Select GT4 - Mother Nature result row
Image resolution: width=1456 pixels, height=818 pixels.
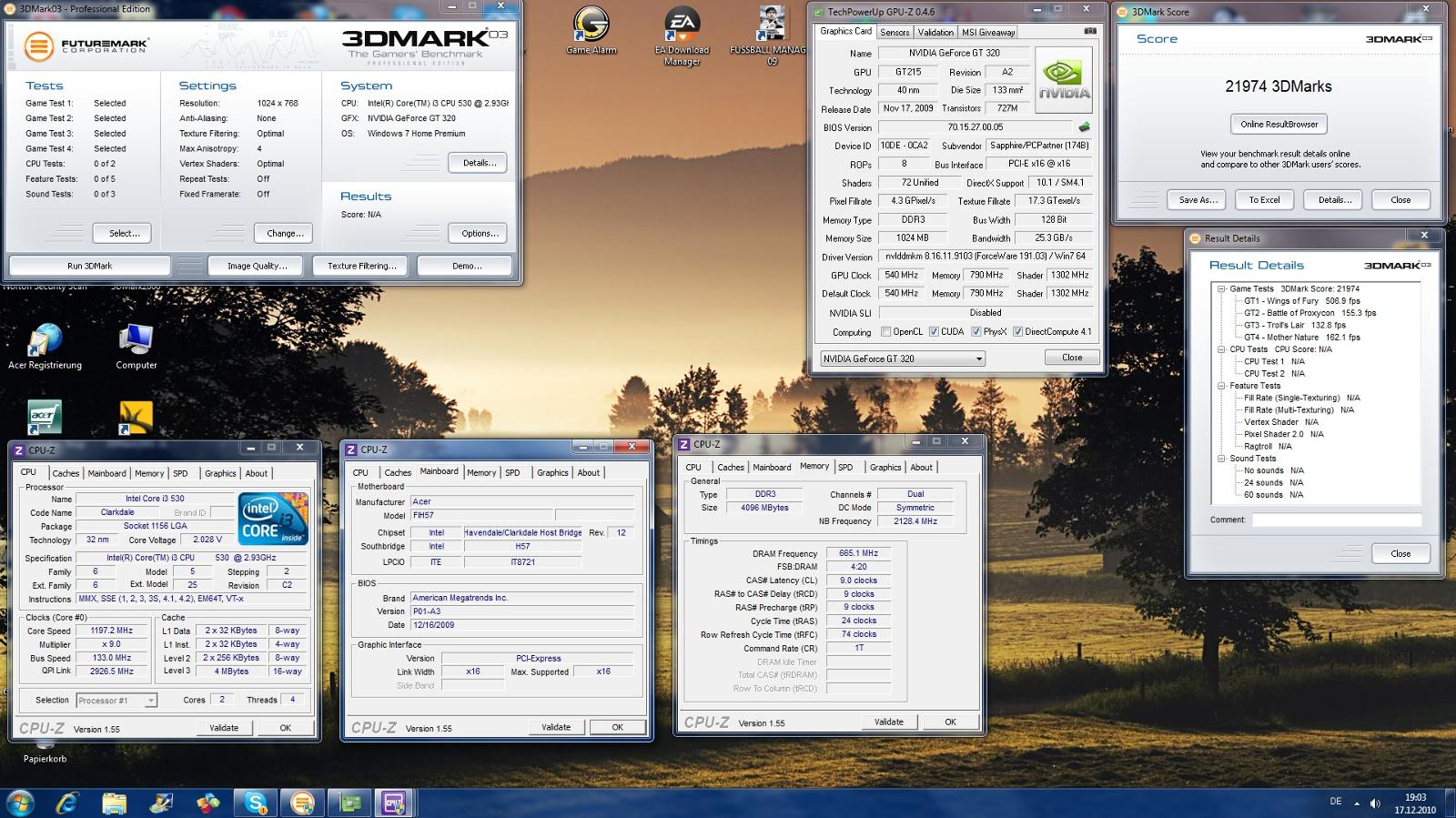[1301, 338]
